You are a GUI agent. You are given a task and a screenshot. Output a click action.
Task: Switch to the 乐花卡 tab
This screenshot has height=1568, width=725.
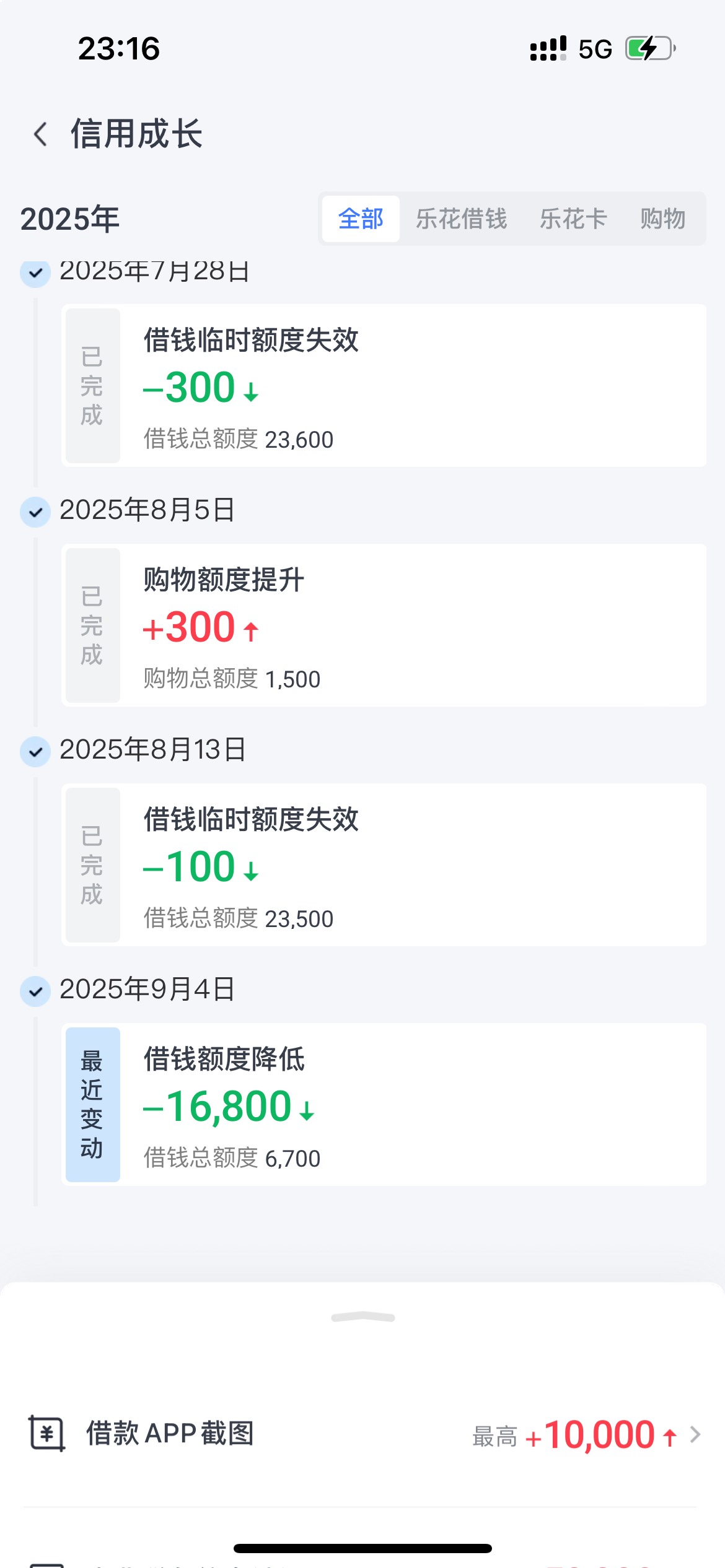tap(573, 219)
